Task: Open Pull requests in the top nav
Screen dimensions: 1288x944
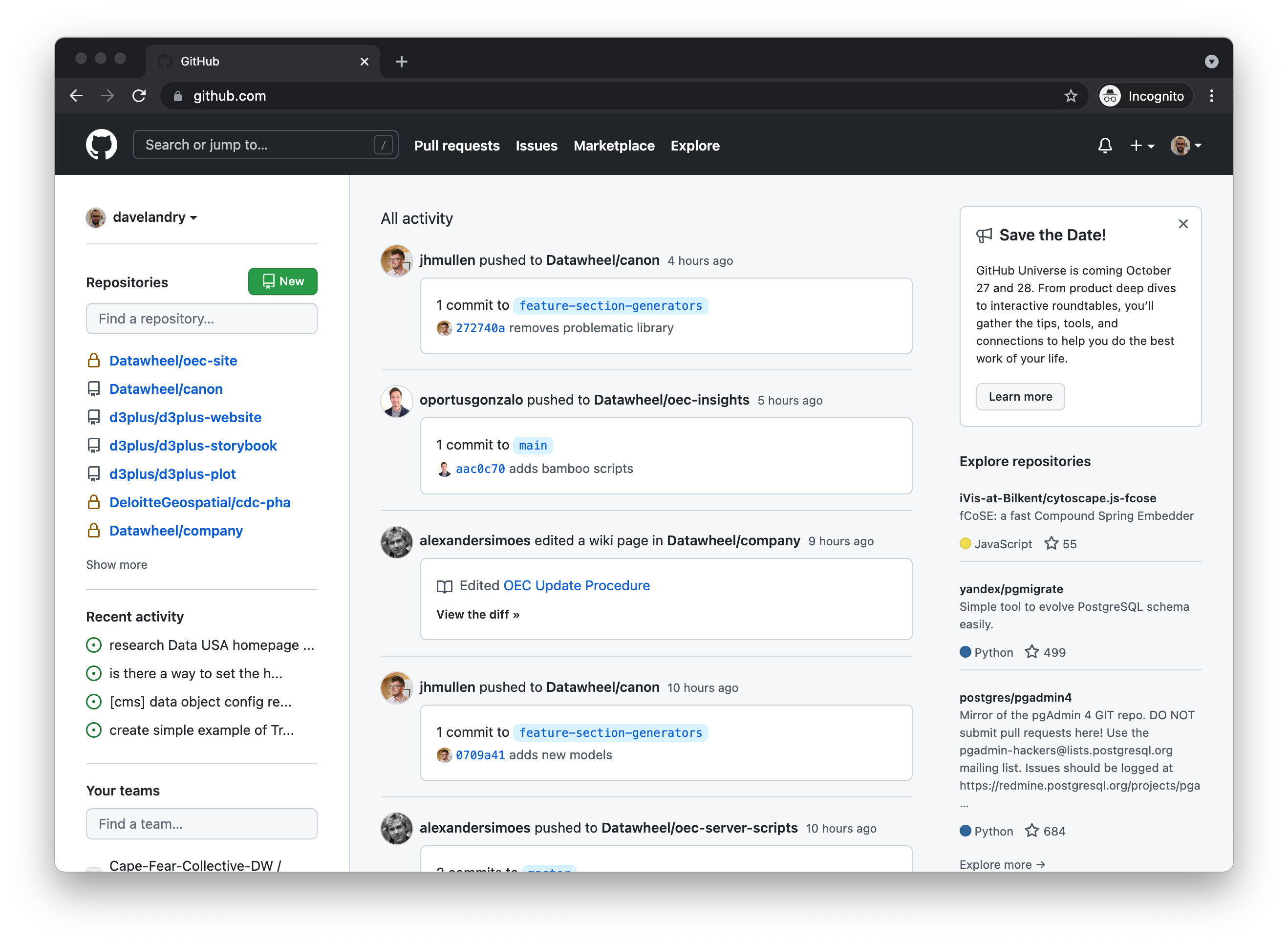Action: point(456,146)
